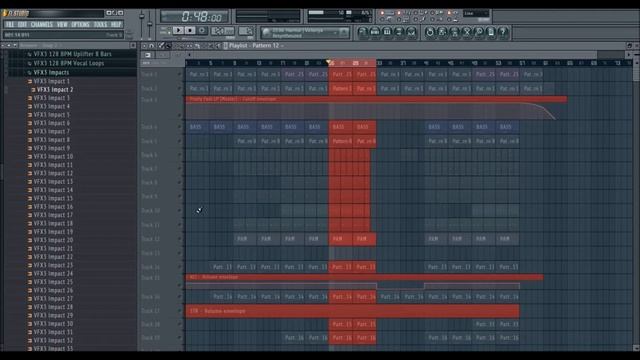Click the undo circular arrow icon
The height and width of the screenshot is (360, 640).
[430, 32]
